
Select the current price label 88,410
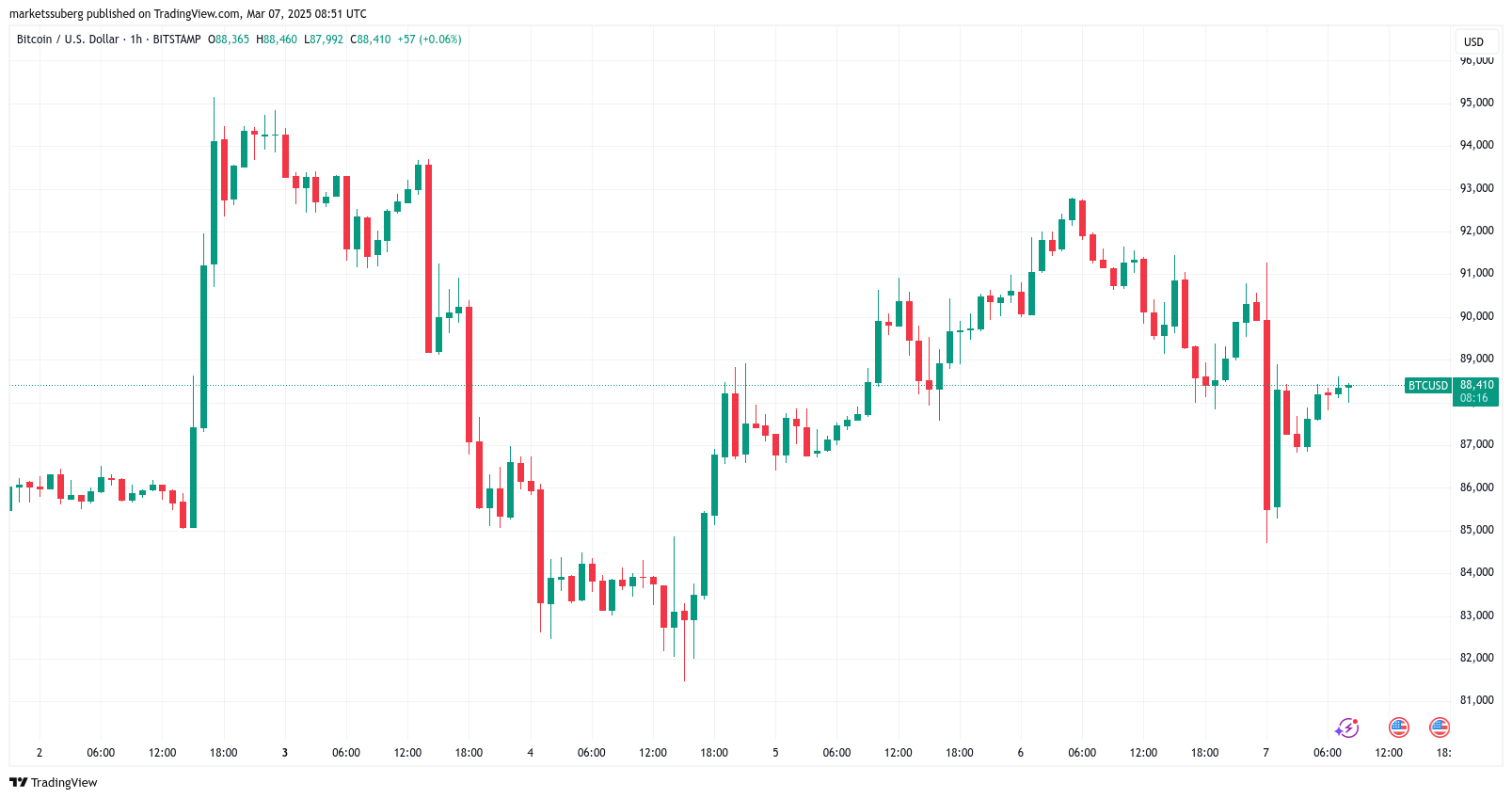coord(1476,385)
